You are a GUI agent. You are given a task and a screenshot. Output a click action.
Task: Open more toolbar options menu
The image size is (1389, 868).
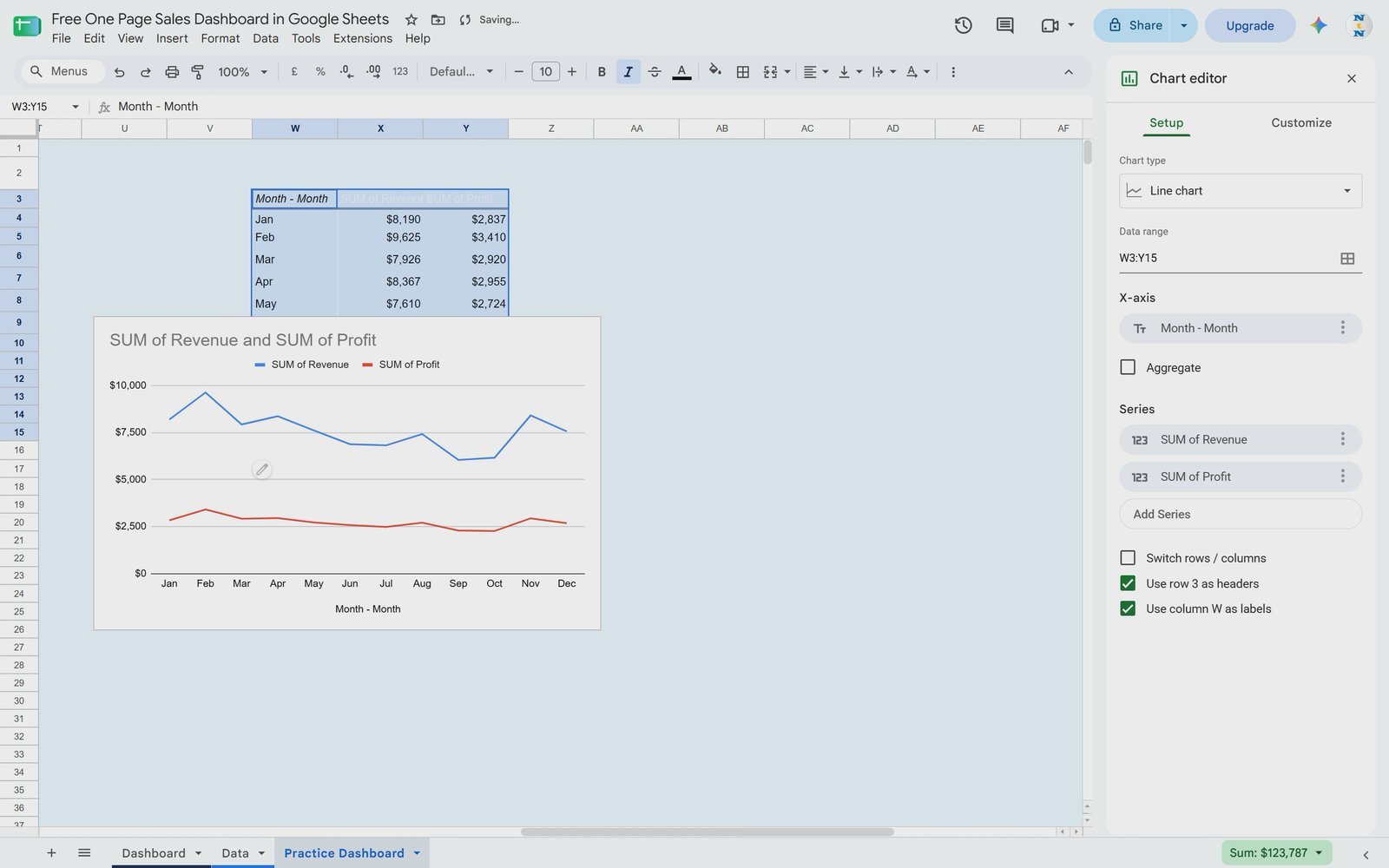pos(953,72)
